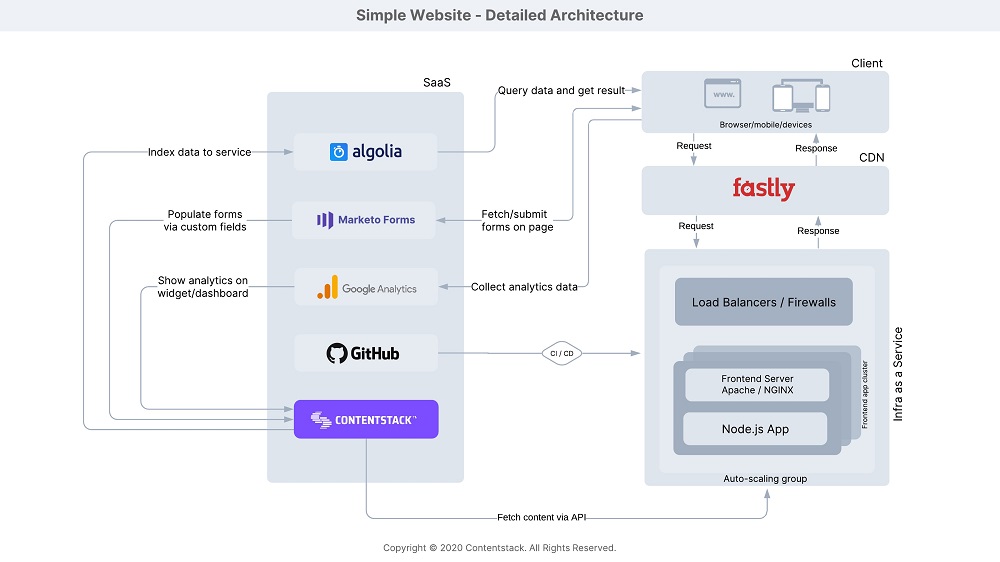Click the 'Query data and get result' label
Image resolution: width=1000 pixels, height=562 pixels.
(561, 91)
